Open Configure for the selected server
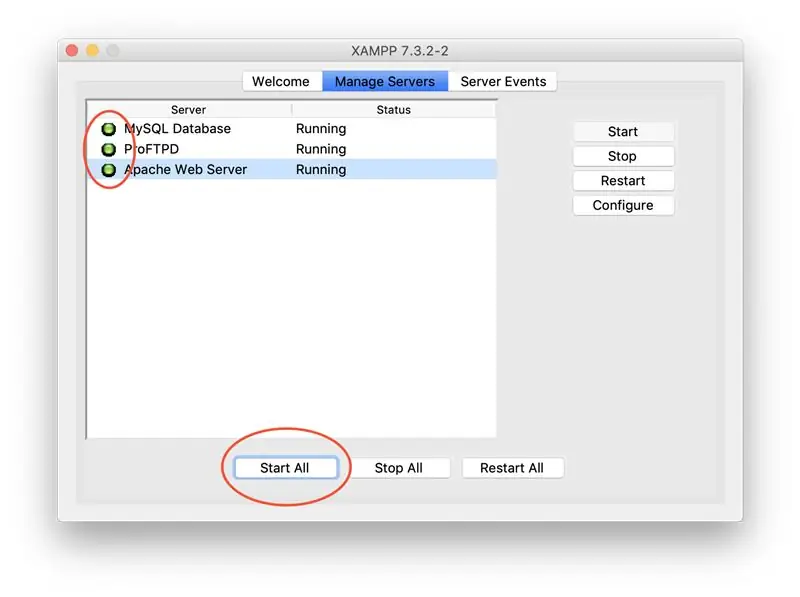This screenshot has height=597, width=800. [x=623, y=205]
